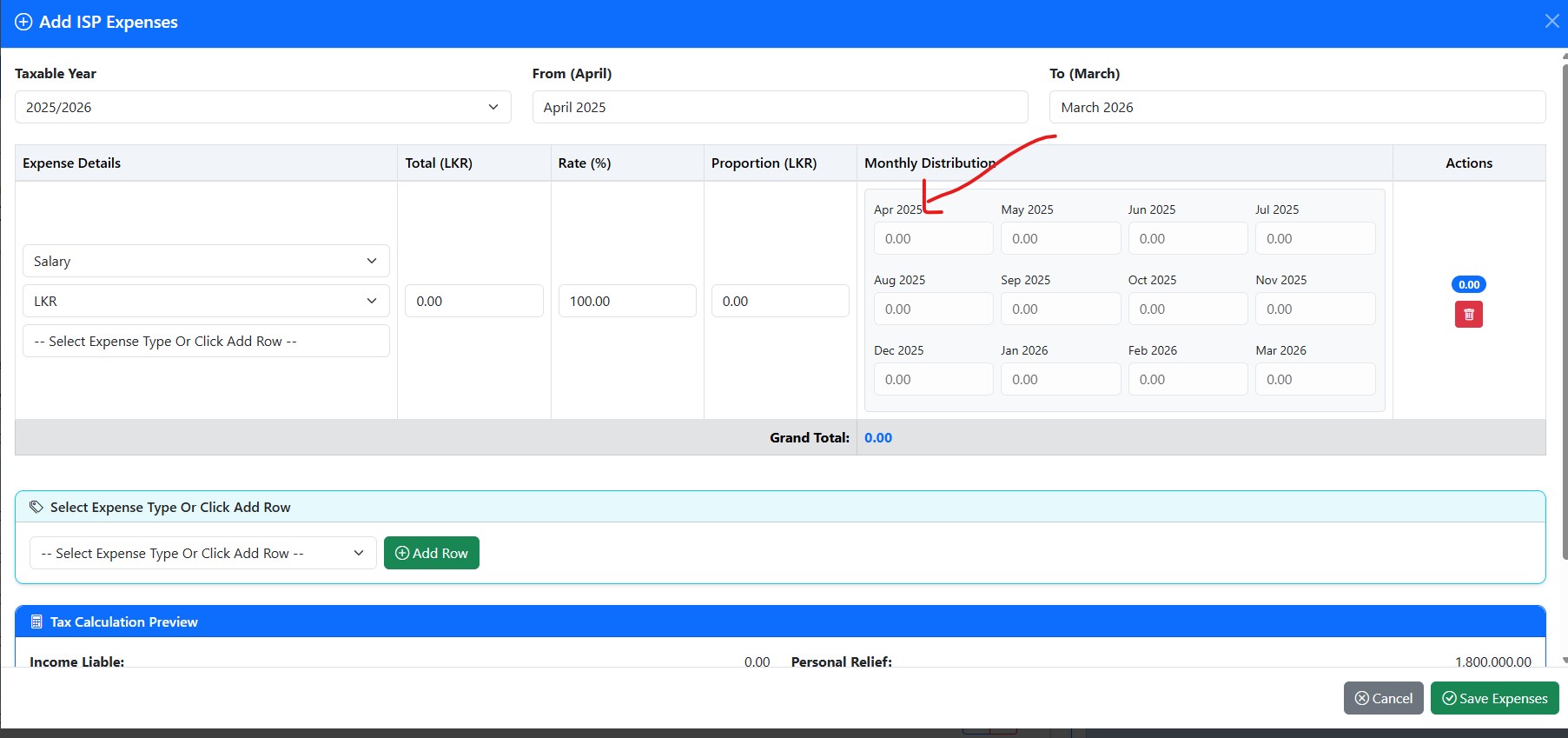Click the blue 0.00 row total badge

tap(1468, 284)
